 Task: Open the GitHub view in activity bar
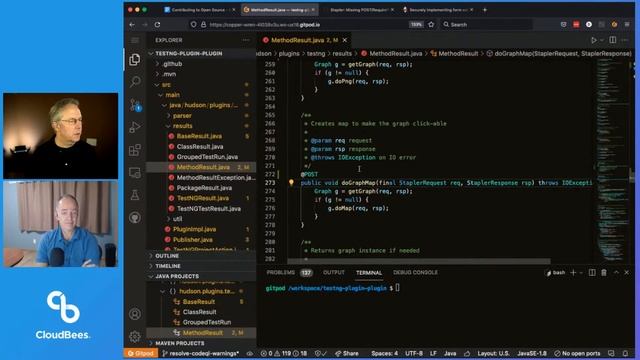135,218
